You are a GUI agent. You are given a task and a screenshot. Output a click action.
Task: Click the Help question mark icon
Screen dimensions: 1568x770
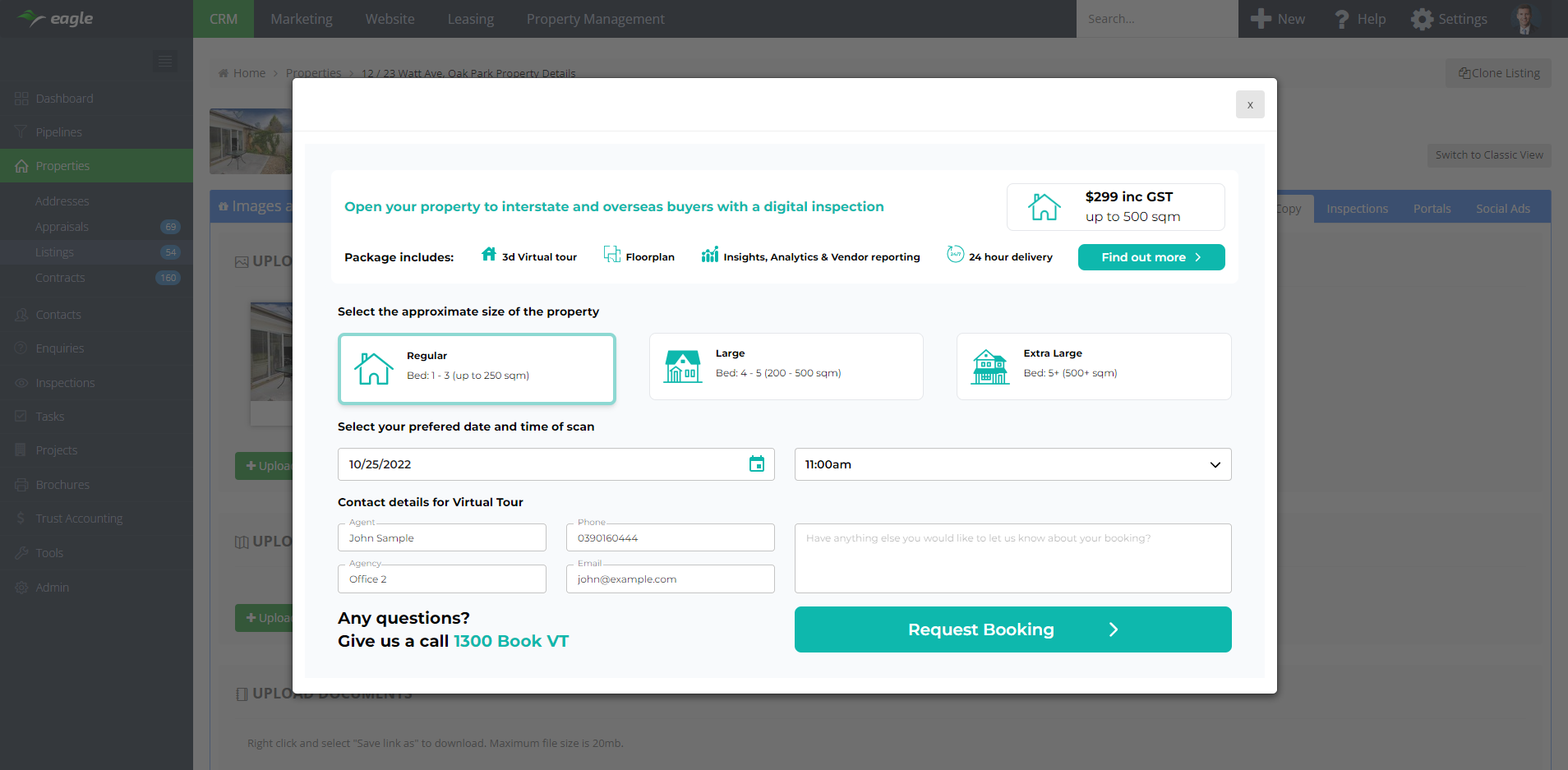1341,19
